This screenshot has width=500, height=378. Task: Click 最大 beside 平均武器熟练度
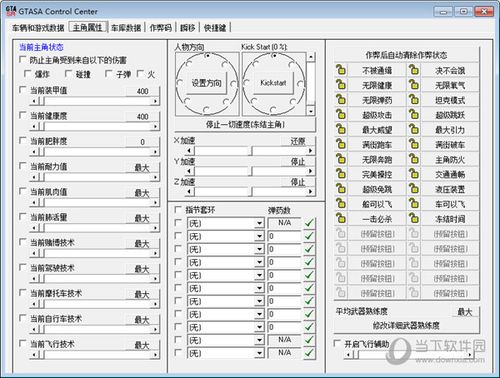(465, 312)
